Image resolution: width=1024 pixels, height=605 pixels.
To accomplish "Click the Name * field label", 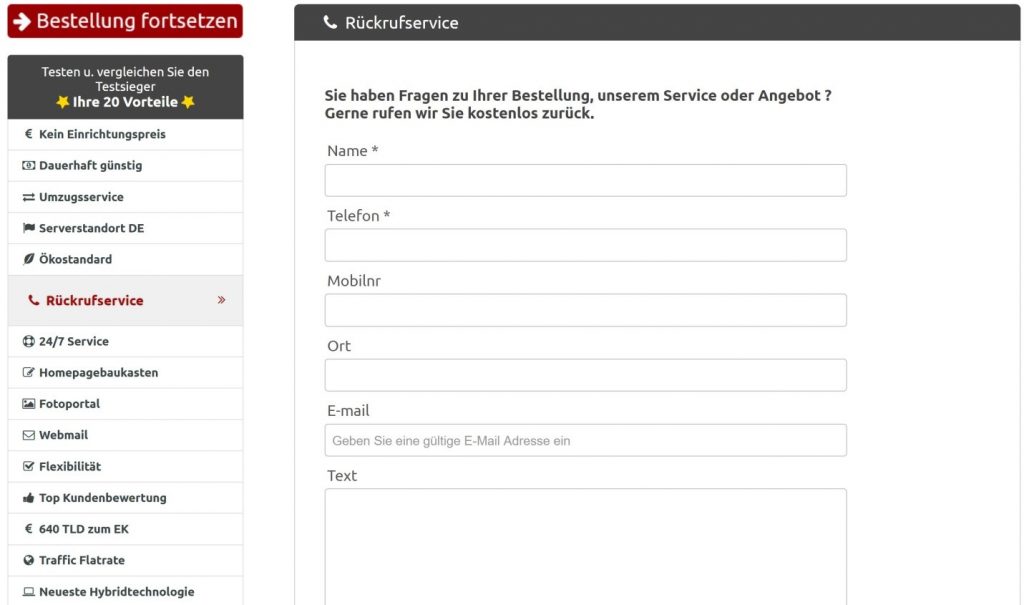I will click(x=353, y=151).
